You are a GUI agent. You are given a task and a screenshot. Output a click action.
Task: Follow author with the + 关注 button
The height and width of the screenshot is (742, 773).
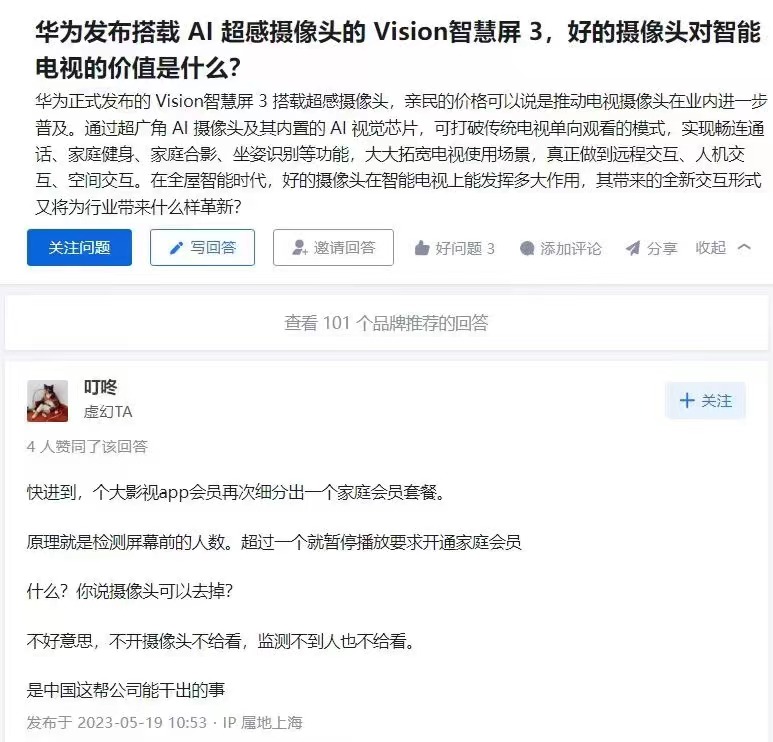click(705, 400)
